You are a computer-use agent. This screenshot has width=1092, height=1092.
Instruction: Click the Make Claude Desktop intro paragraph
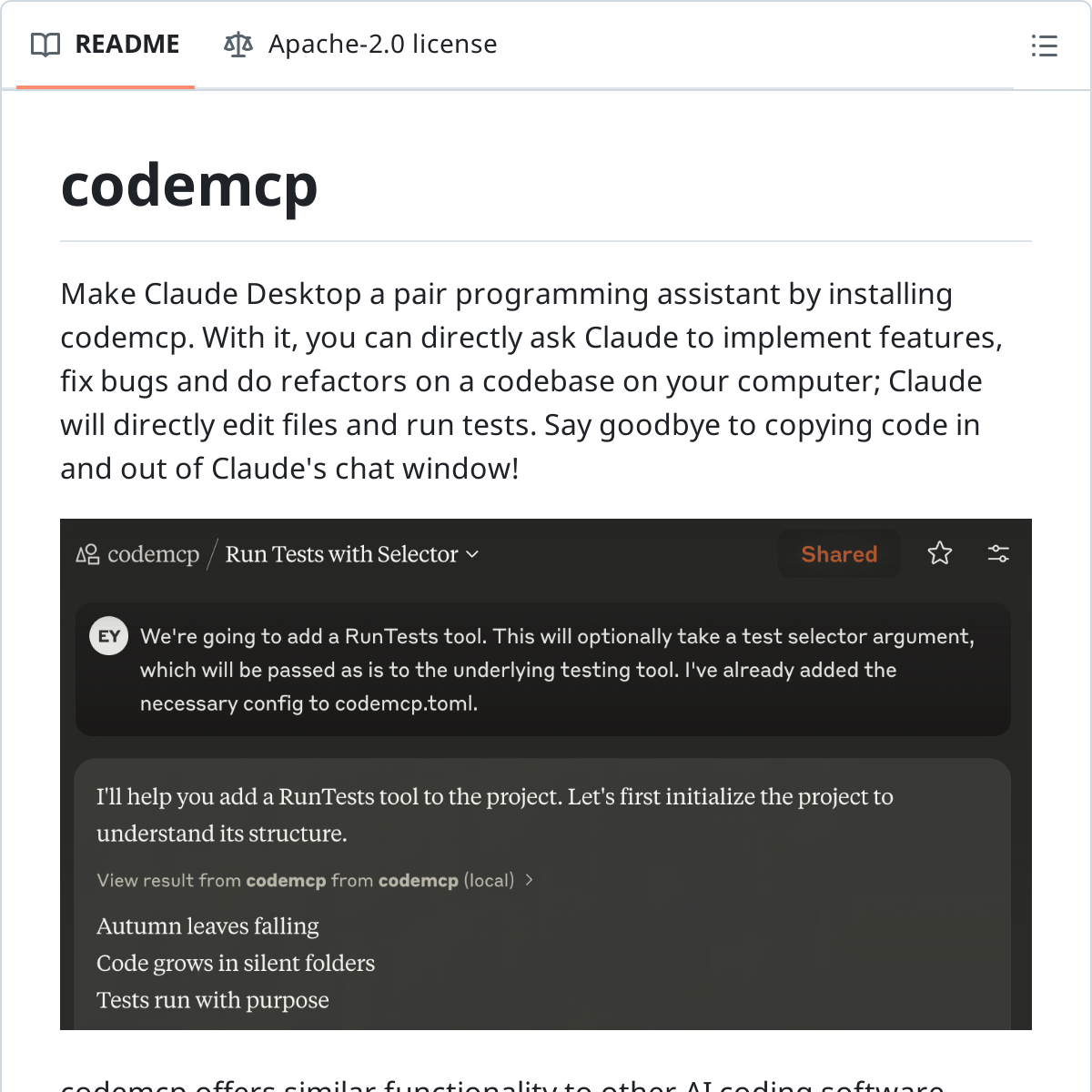click(531, 381)
